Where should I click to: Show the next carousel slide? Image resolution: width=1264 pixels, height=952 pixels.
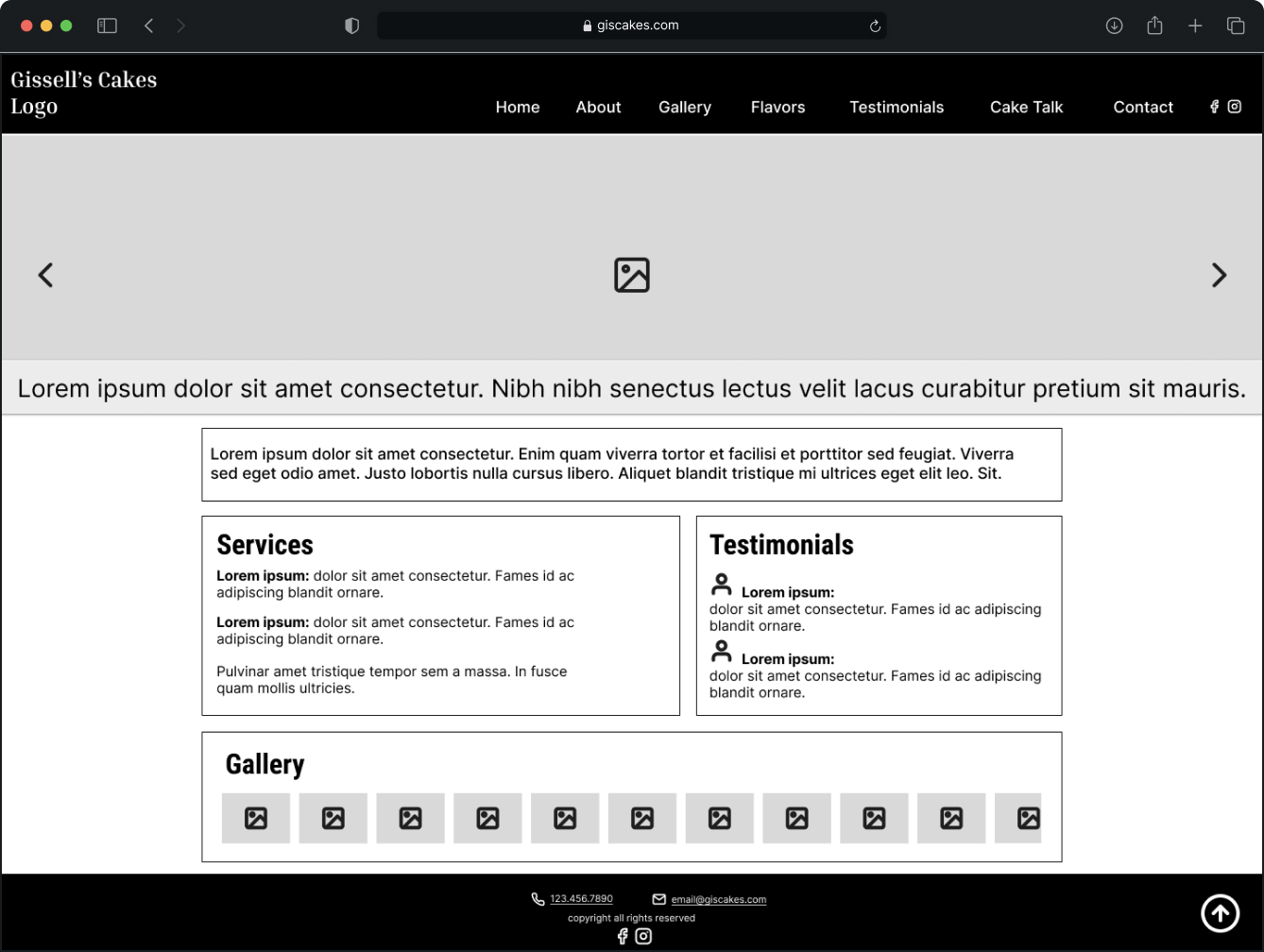[x=1219, y=275]
